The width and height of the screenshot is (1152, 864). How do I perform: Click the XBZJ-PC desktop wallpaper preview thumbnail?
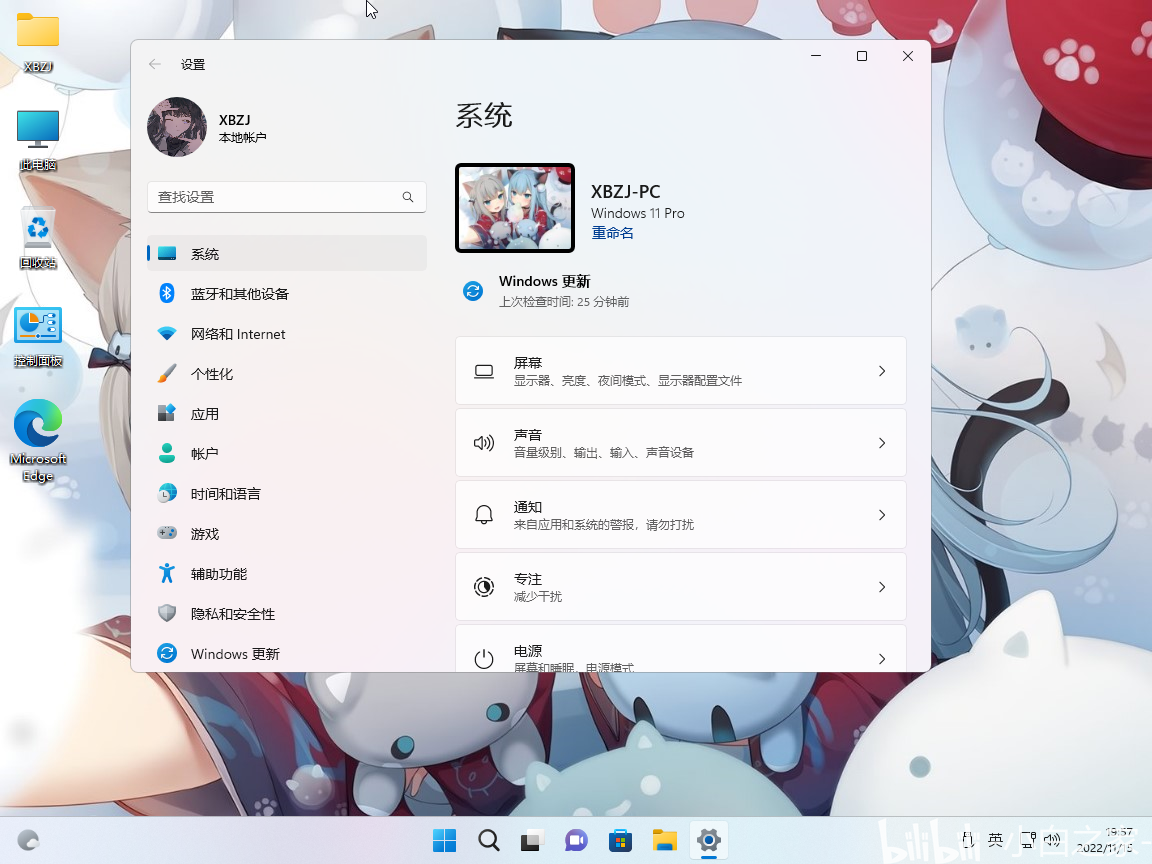[515, 208]
